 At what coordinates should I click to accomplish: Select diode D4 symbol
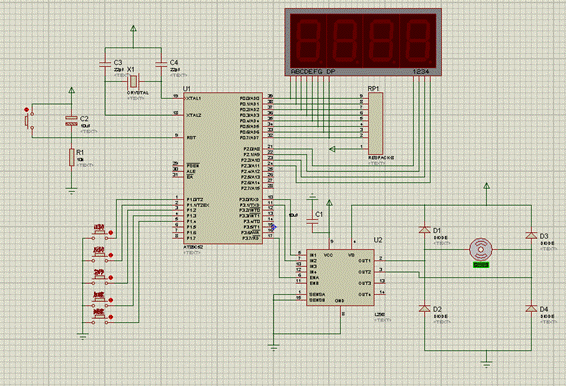(x=531, y=308)
